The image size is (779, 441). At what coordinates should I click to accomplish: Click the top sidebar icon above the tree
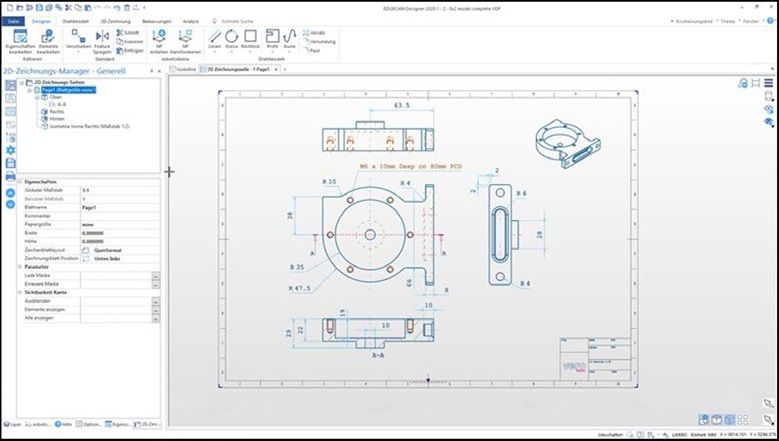(10, 85)
